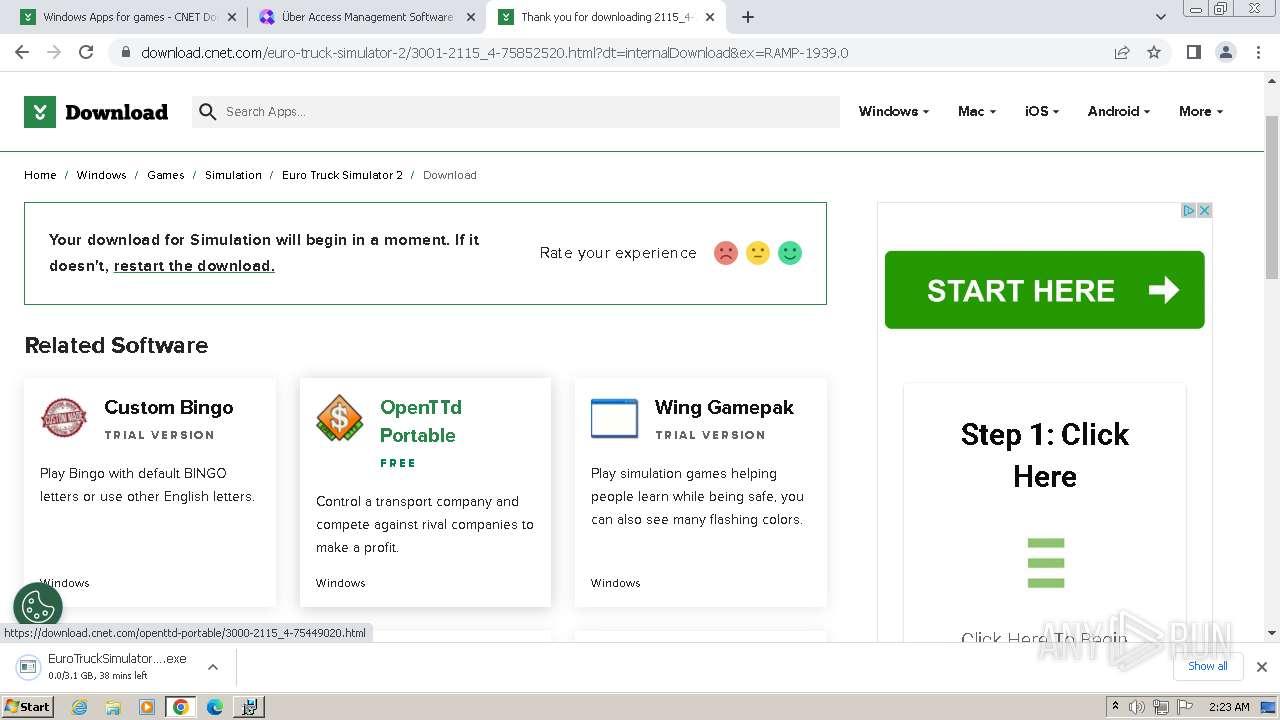Open File Explorer from the taskbar
The height and width of the screenshot is (720, 1280).
point(113,707)
